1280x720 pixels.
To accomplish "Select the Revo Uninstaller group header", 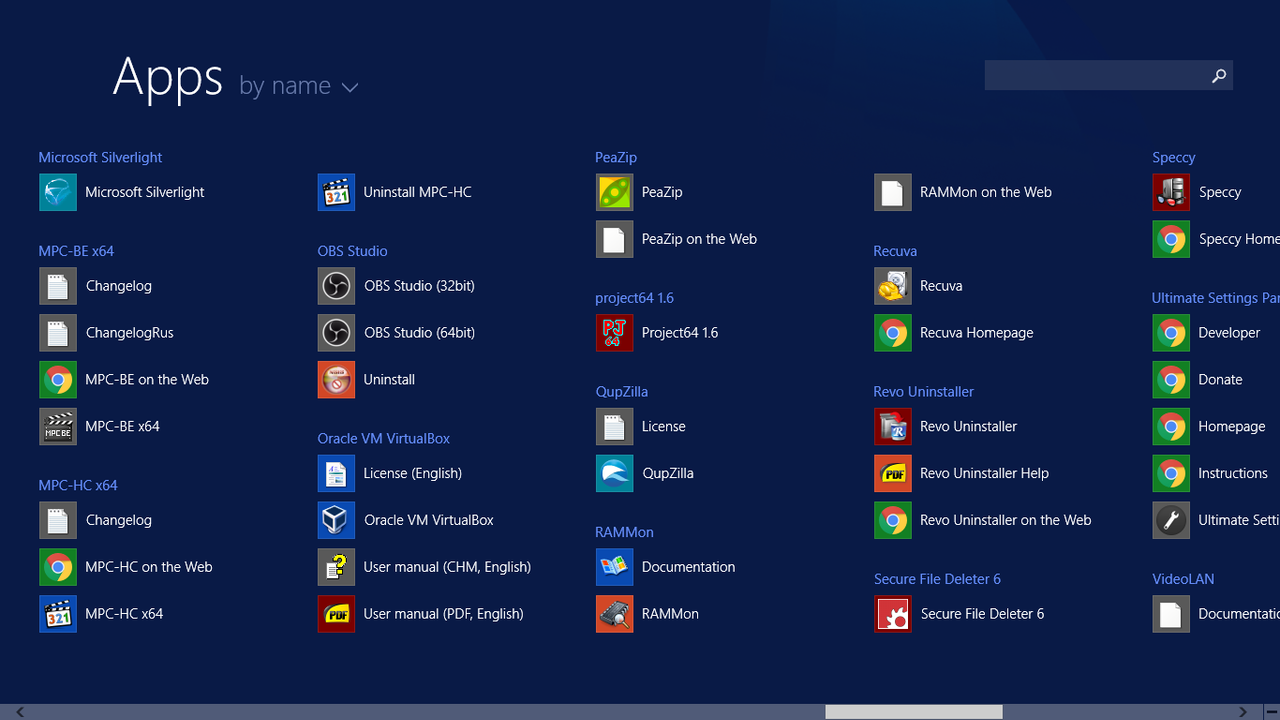I will [923, 391].
